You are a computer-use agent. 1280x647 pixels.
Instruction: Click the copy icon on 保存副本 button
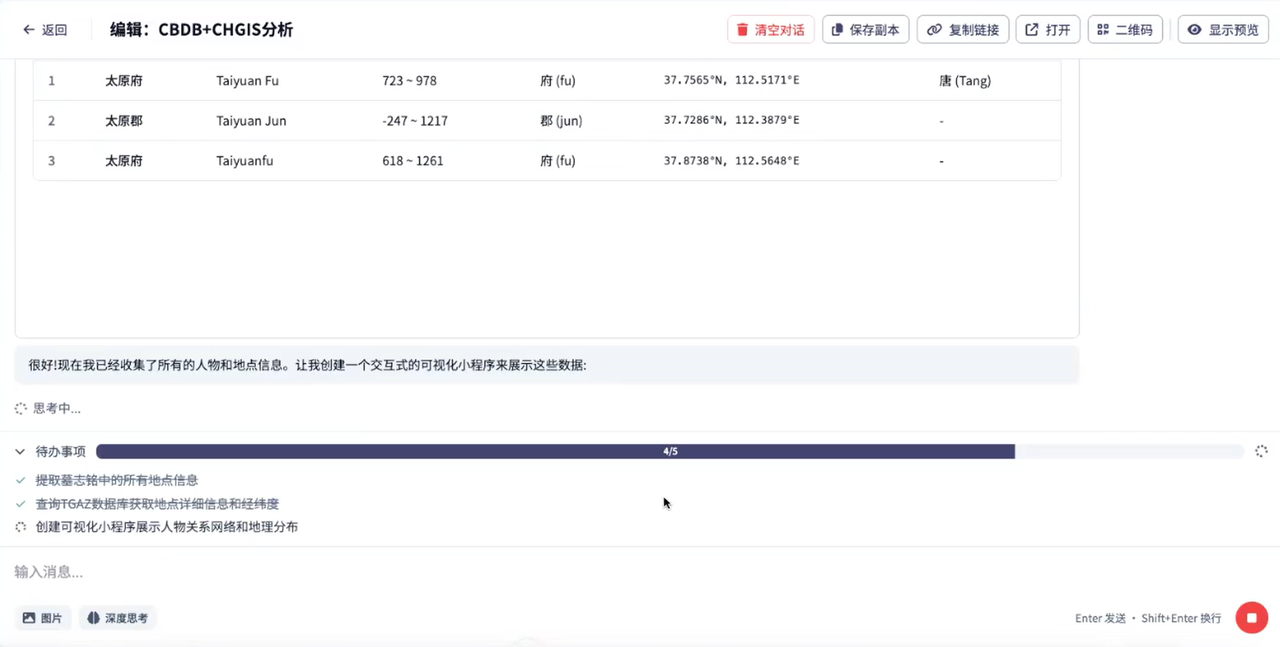pos(836,29)
